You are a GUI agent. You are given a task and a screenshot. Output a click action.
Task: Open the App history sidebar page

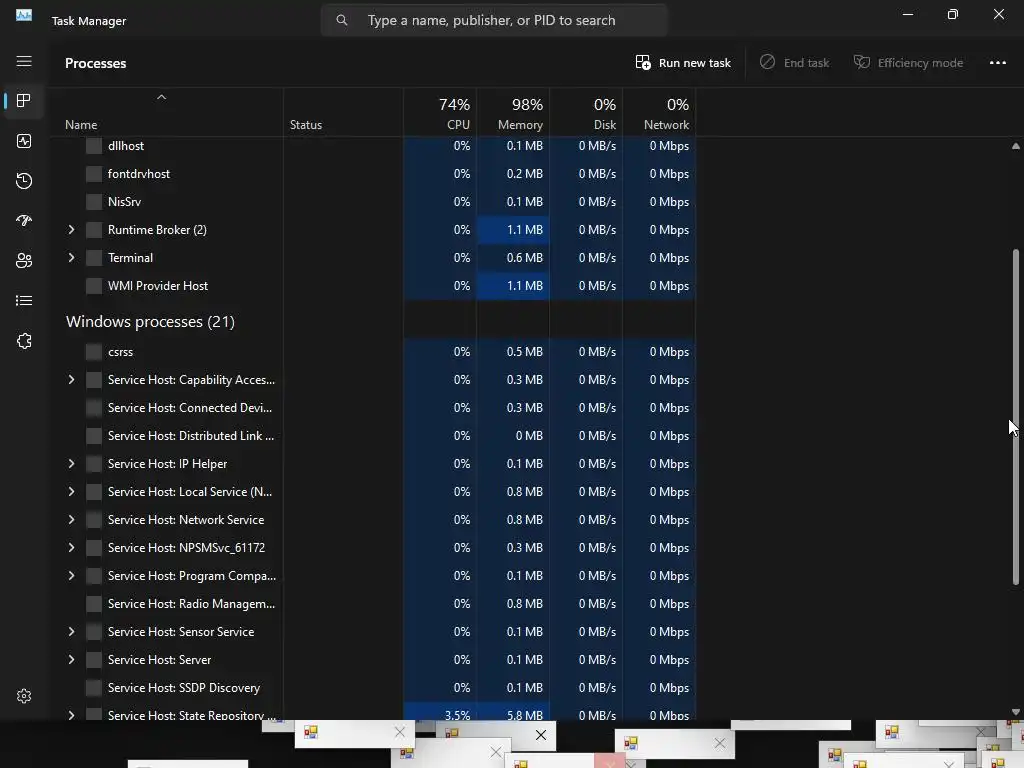(24, 181)
